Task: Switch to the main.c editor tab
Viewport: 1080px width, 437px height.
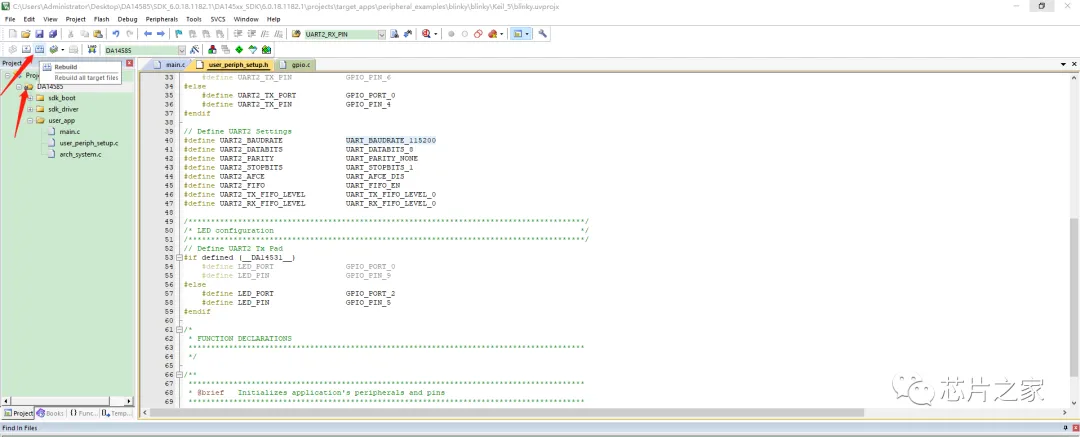Action: [x=174, y=64]
